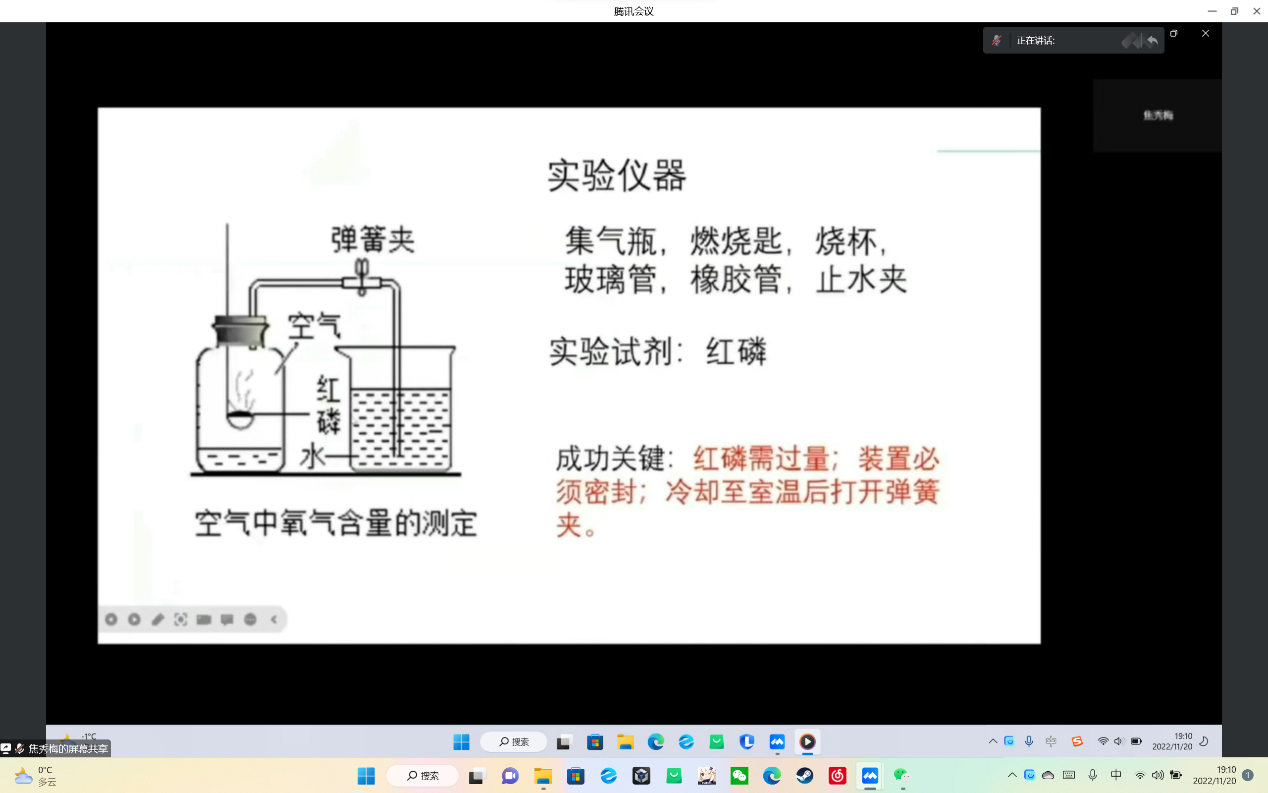Click the Tencent Meeting icon in the bottom taskbar
This screenshot has height=793, width=1268.
[870, 776]
